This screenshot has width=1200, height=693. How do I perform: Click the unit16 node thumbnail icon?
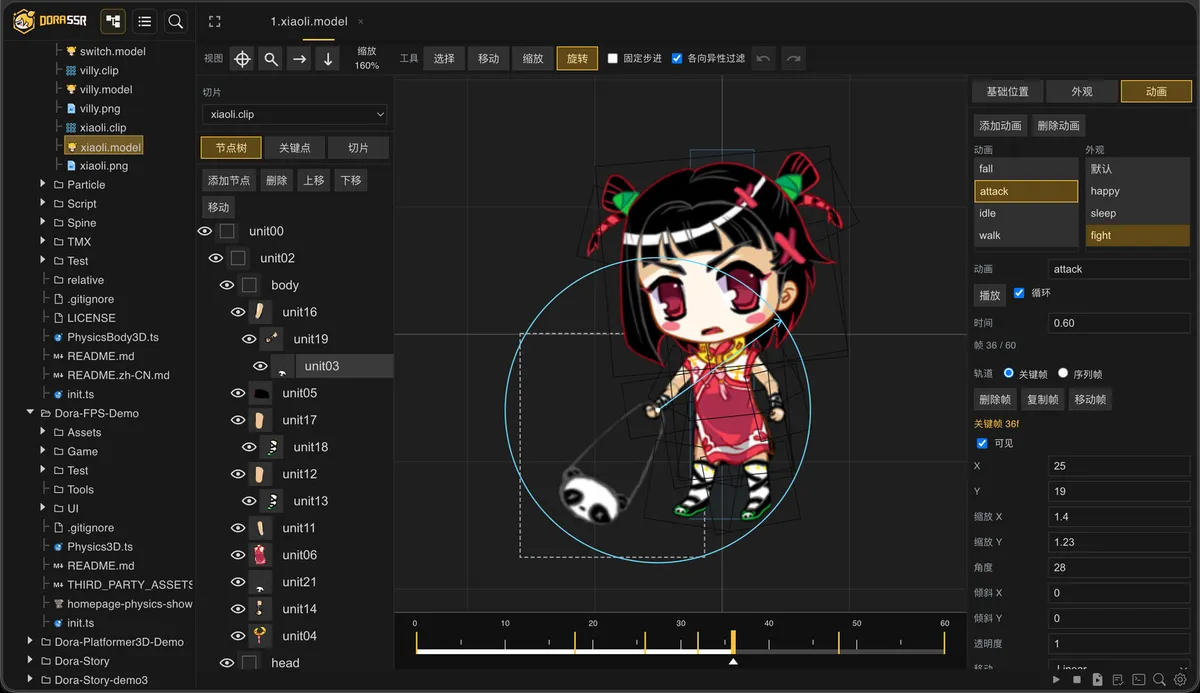tap(259, 312)
